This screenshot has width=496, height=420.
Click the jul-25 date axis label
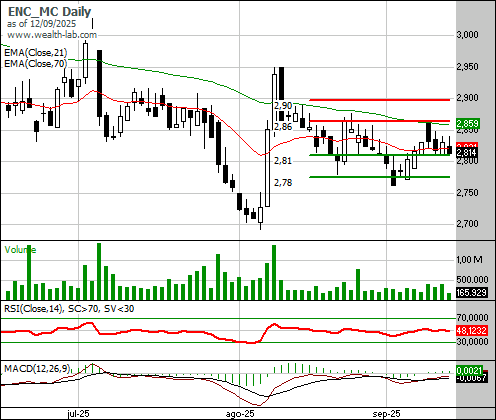tap(78, 414)
